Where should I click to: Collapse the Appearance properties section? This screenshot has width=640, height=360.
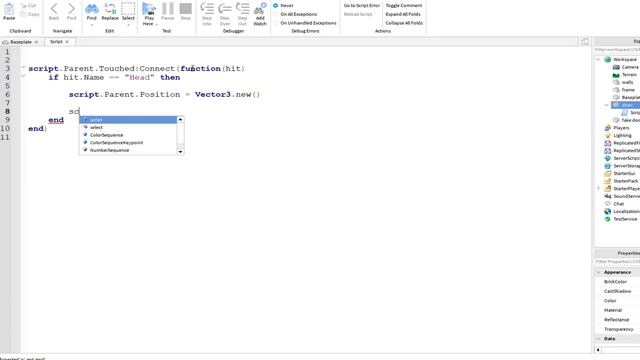click(x=598, y=272)
